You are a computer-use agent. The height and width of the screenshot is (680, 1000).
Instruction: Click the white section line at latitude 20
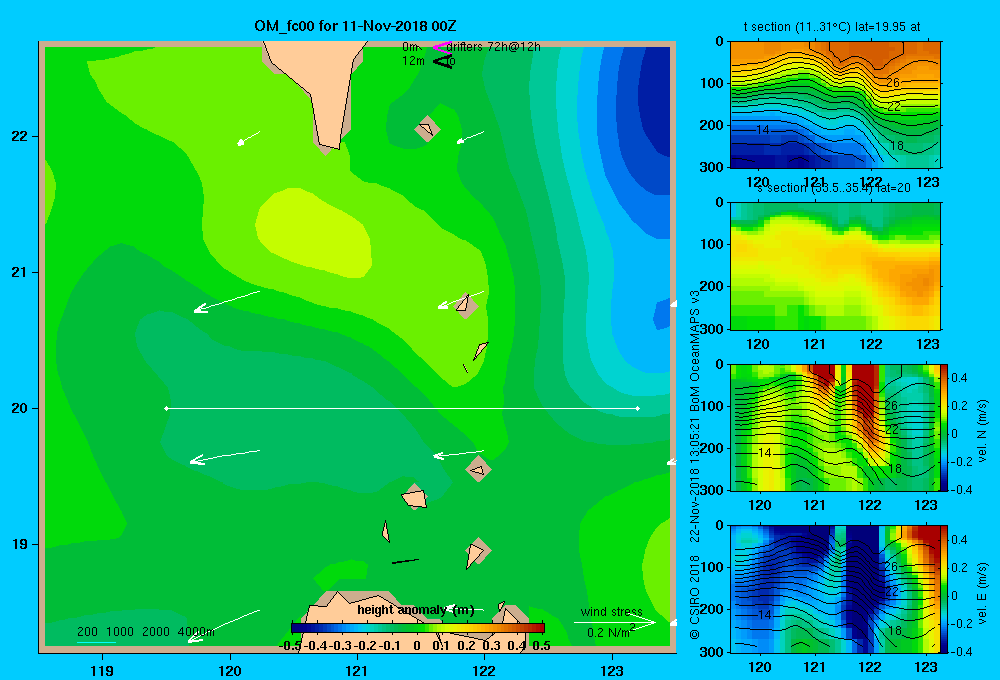[402, 408]
